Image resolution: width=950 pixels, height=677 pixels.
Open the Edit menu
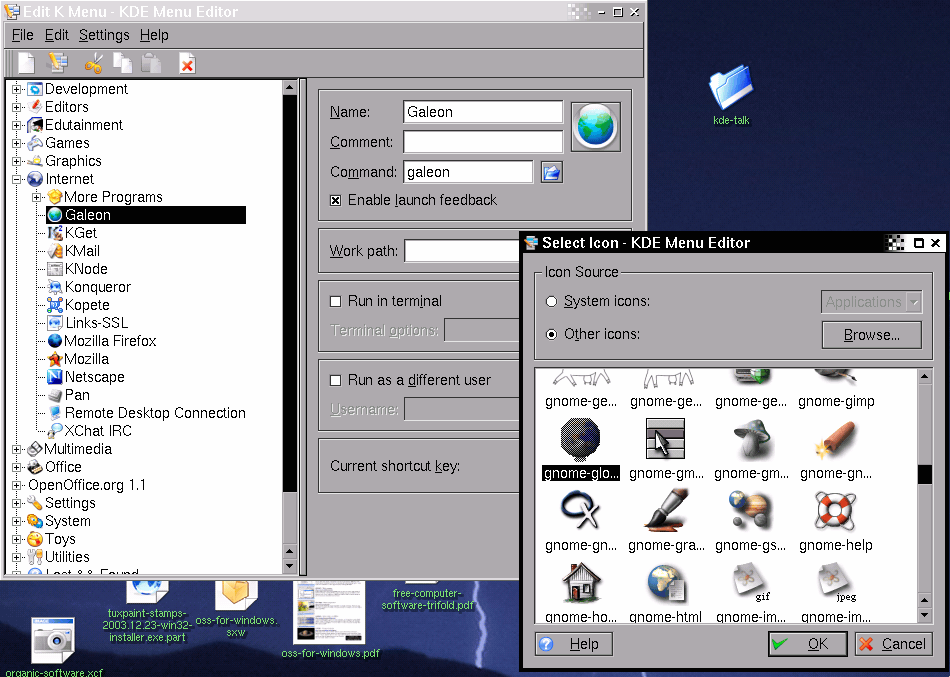(x=56, y=35)
